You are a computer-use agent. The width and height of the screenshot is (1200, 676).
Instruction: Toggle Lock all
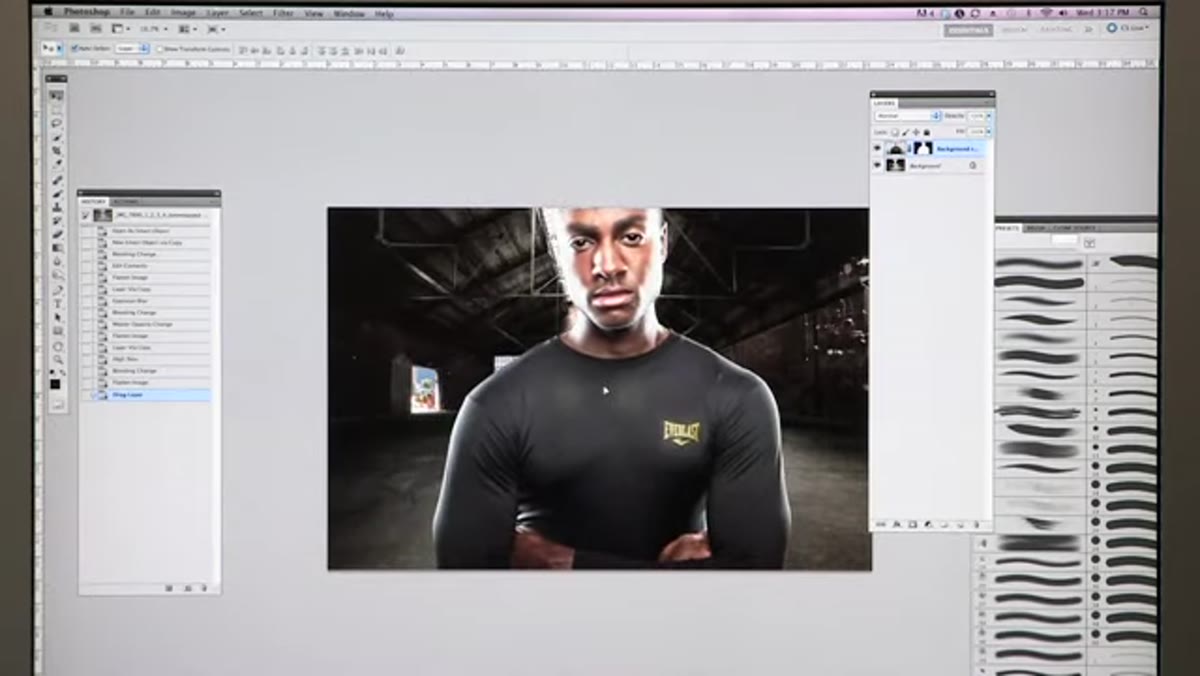(x=926, y=132)
